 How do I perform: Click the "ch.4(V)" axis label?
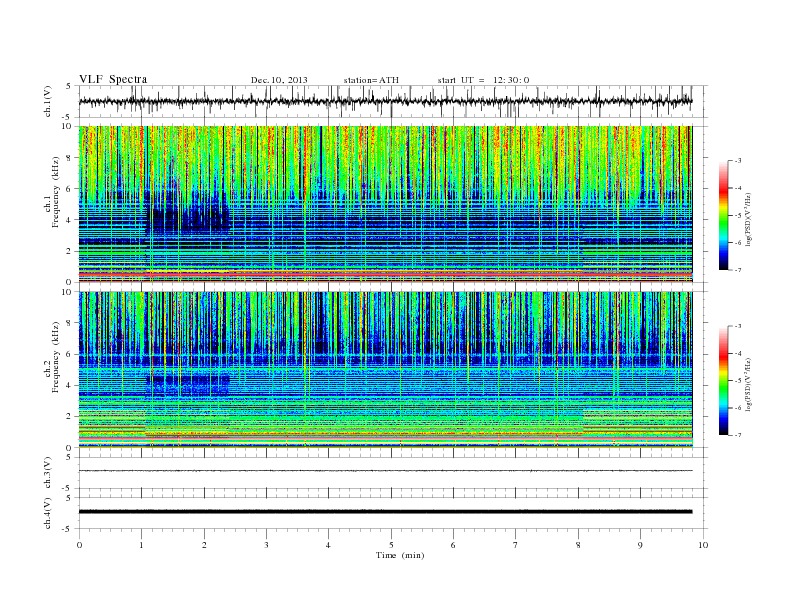pyautogui.click(x=48, y=513)
